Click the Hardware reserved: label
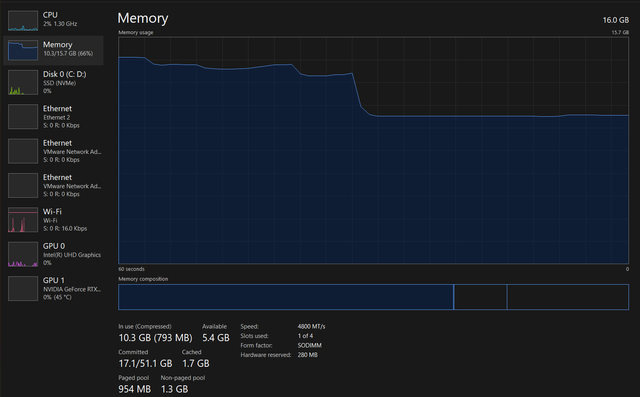Image resolution: width=640 pixels, height=397 pixels. [x=266, y=355]
